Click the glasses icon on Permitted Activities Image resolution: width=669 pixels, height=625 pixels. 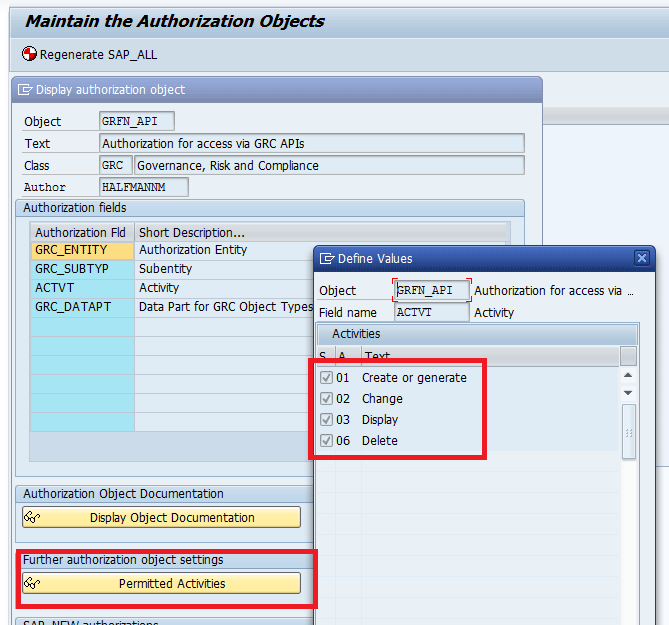click(32, 583)
